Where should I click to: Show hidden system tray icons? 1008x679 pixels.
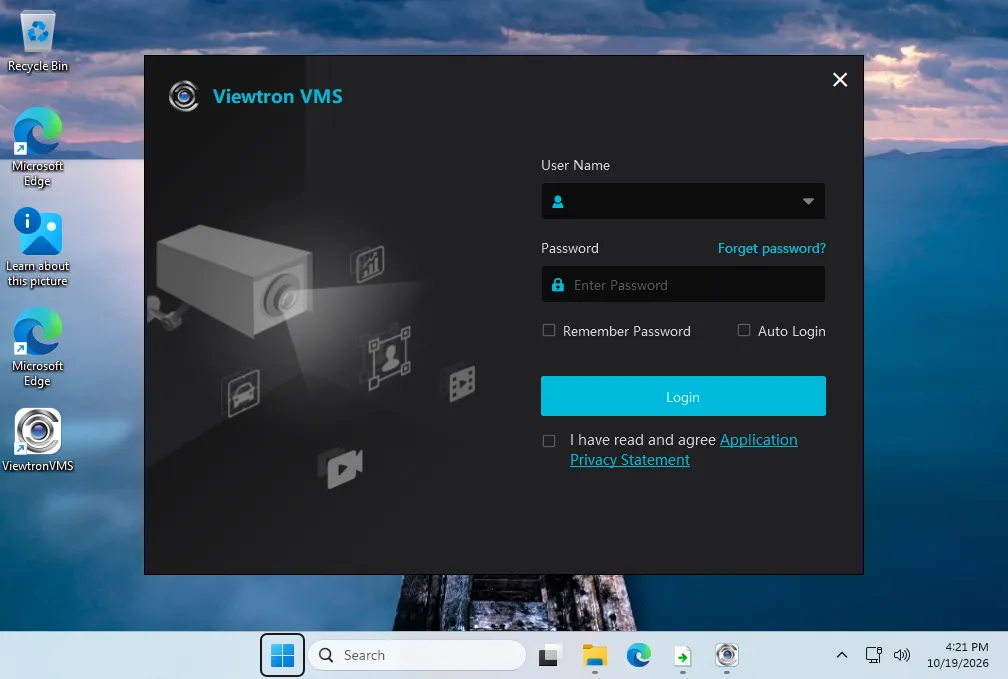tap(842, 655)
